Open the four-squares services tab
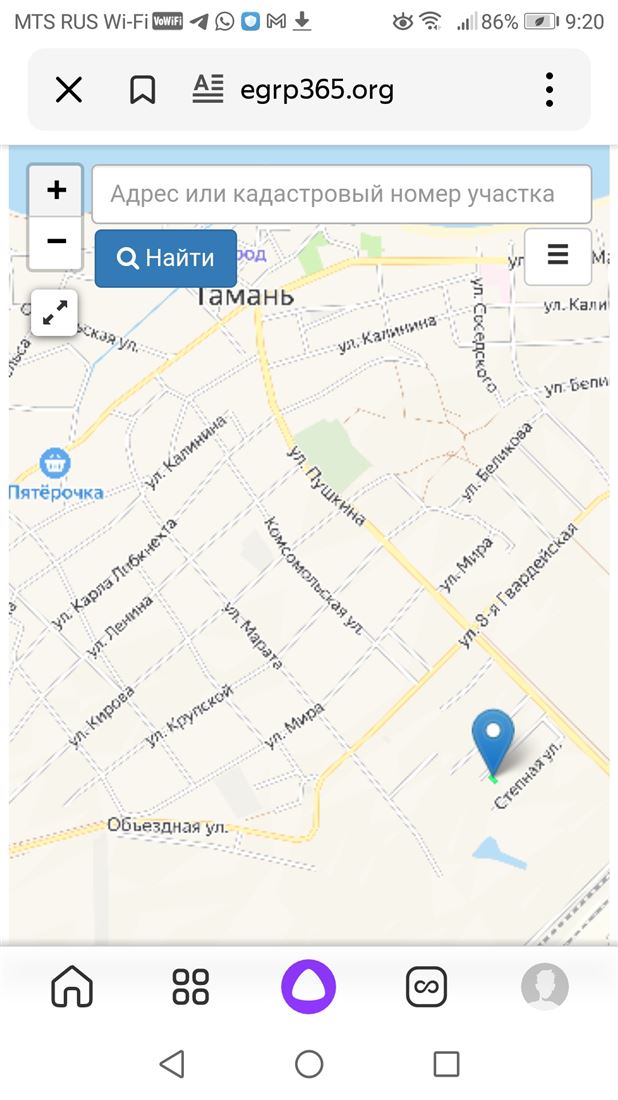Image resolution: width=618 pixels, height=1100 pixels. (x=191, y=986)
